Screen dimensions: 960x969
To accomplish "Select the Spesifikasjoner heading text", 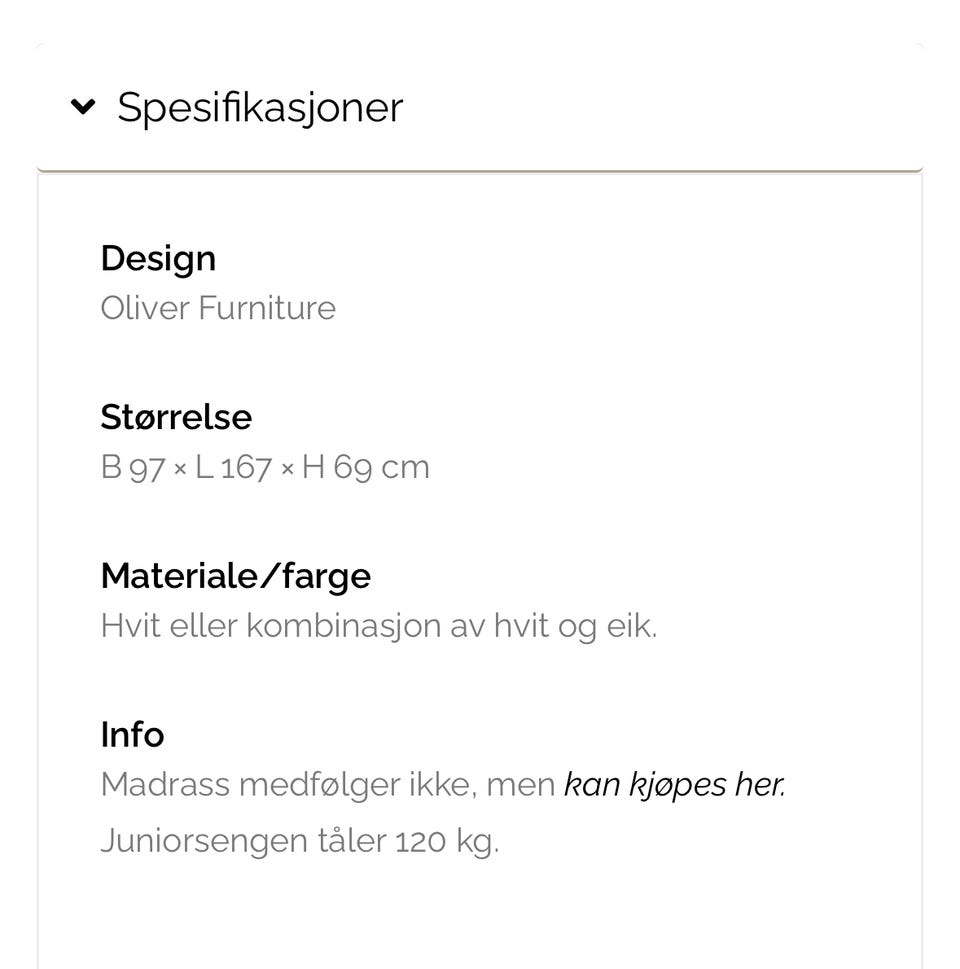I will (260, 107).
